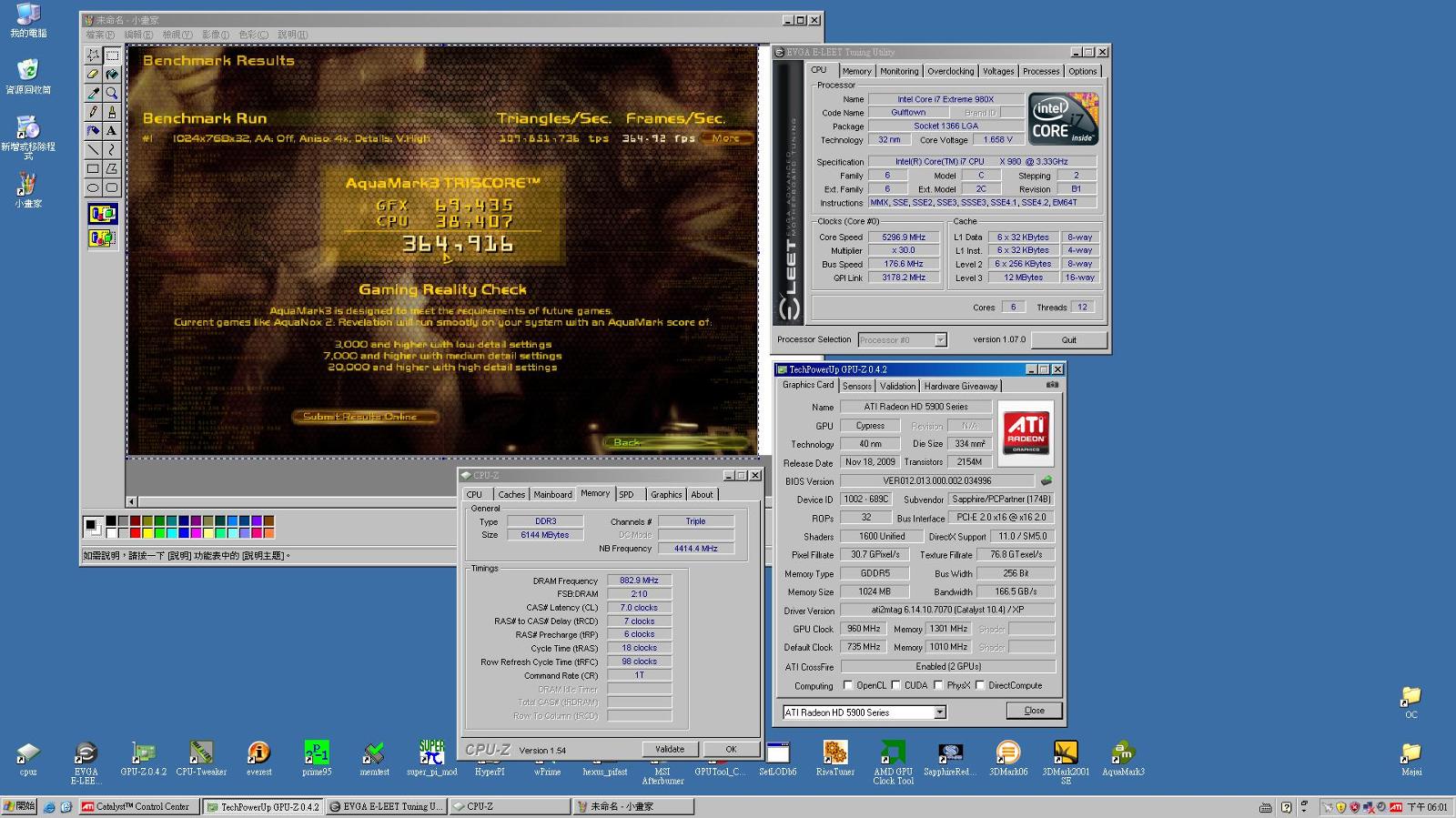
Task: Open the OC folder on desktop
Action: 1410,702
